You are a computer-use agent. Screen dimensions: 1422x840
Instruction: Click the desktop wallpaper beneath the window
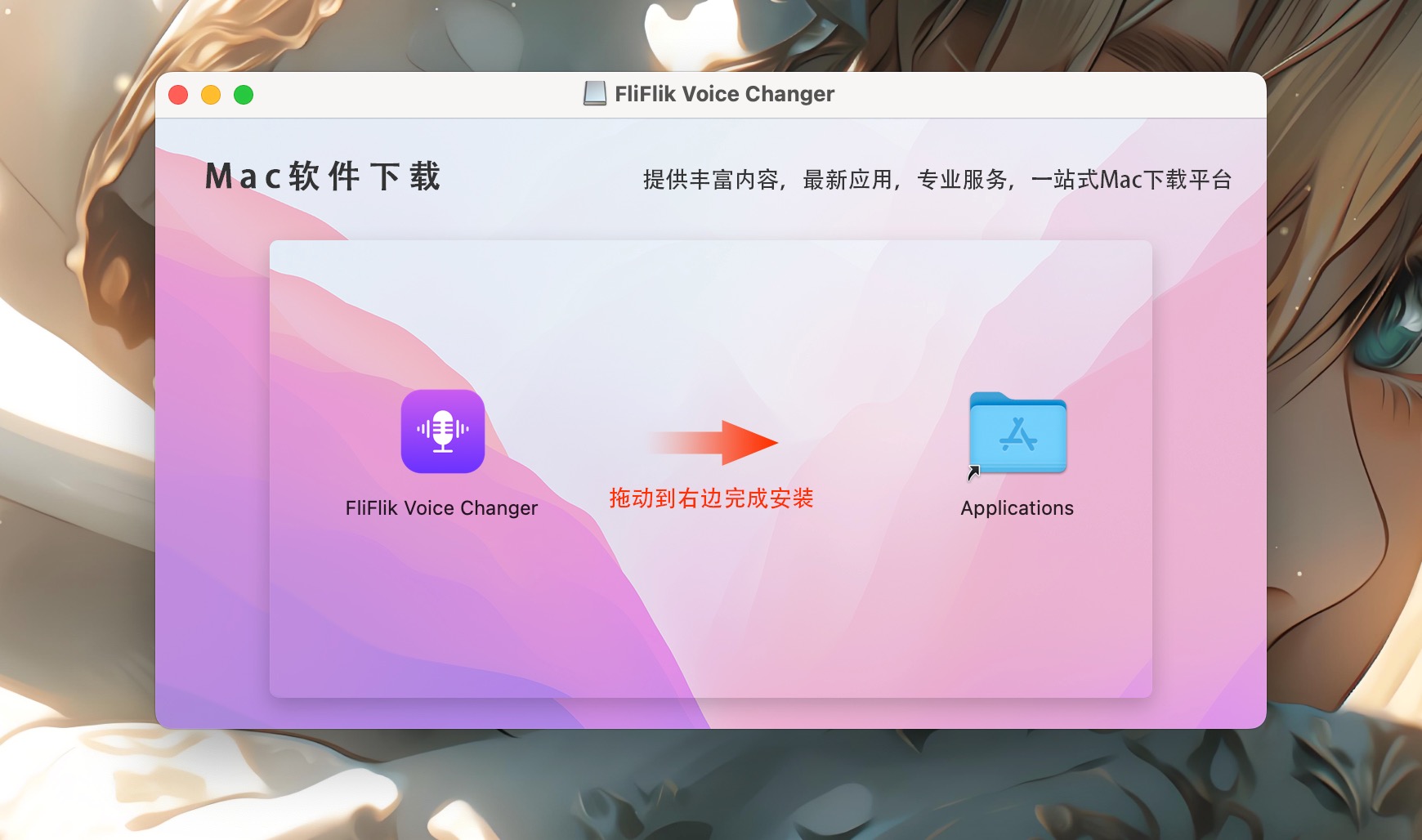pyautogui.click(x=711, y=784)
